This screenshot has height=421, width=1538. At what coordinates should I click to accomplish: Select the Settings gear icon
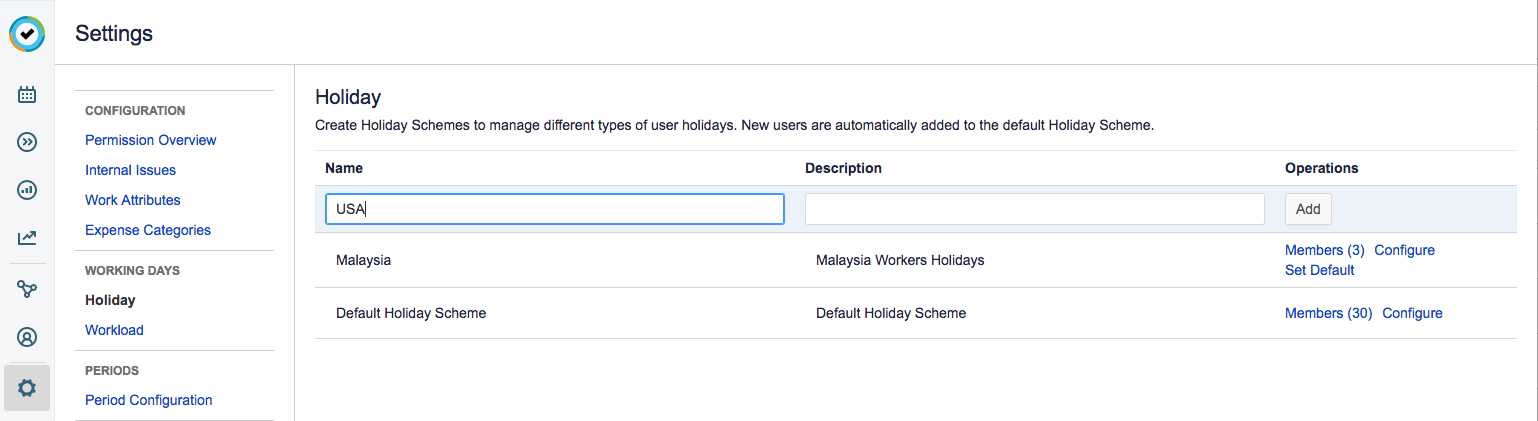coord(27,388)
